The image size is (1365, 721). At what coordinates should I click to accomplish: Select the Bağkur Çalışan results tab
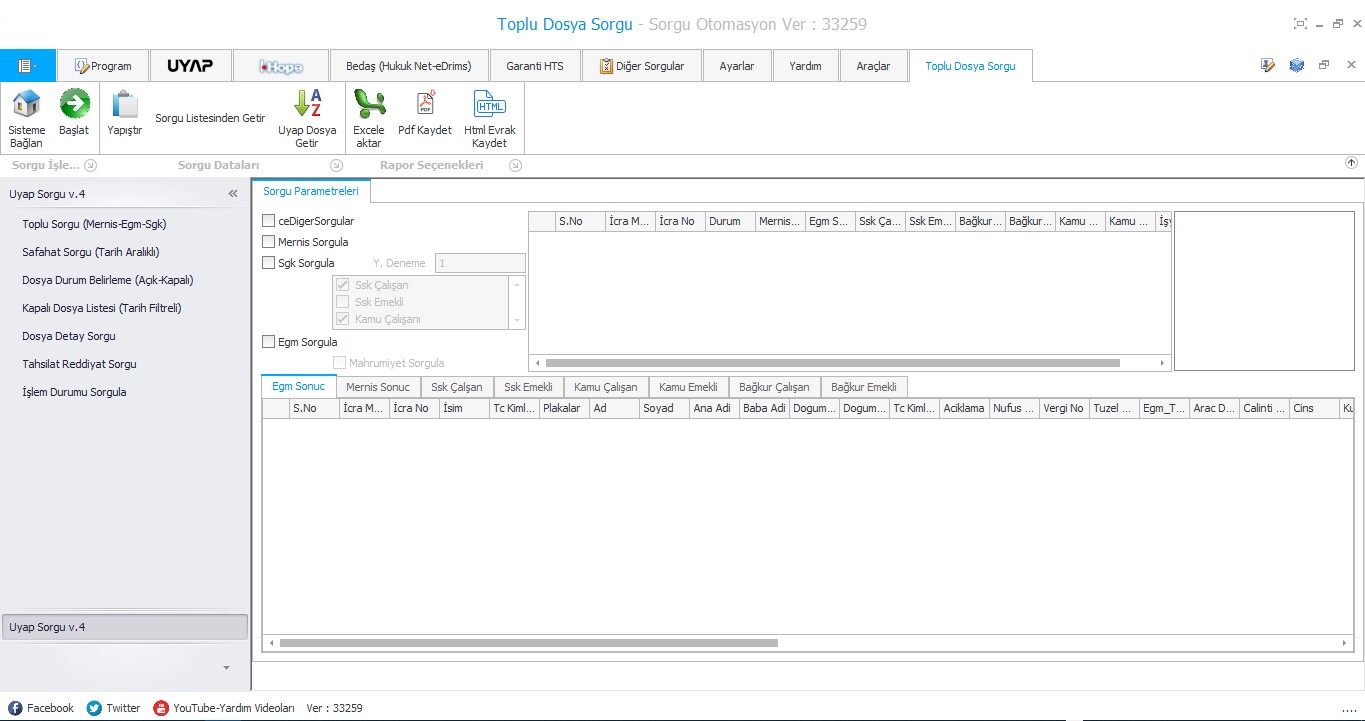coord(774,387)
